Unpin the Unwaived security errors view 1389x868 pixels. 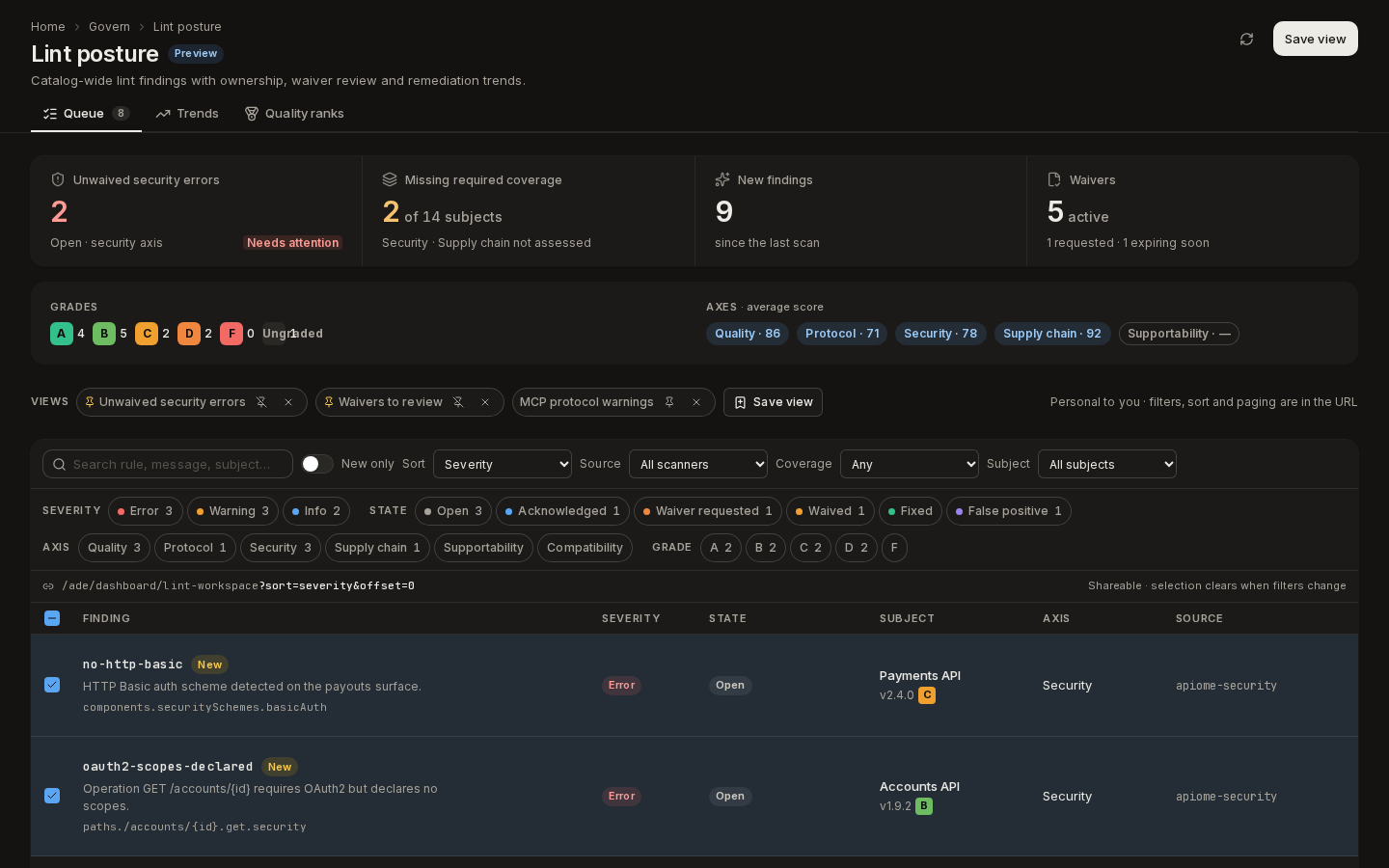pos(261,402)
